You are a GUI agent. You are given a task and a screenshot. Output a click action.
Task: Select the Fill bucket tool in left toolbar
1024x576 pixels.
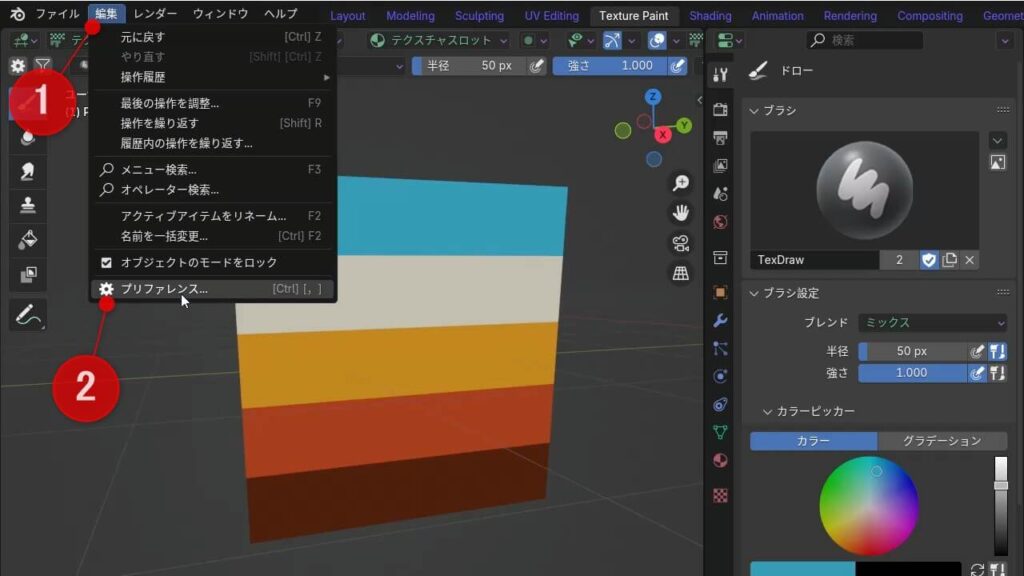(28, 240)
